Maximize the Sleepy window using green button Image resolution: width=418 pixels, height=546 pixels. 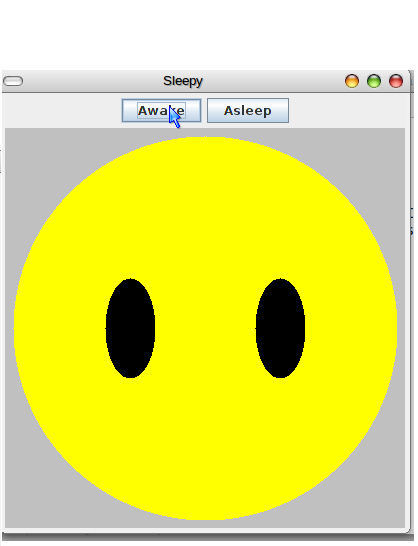(x=374, y=81)
